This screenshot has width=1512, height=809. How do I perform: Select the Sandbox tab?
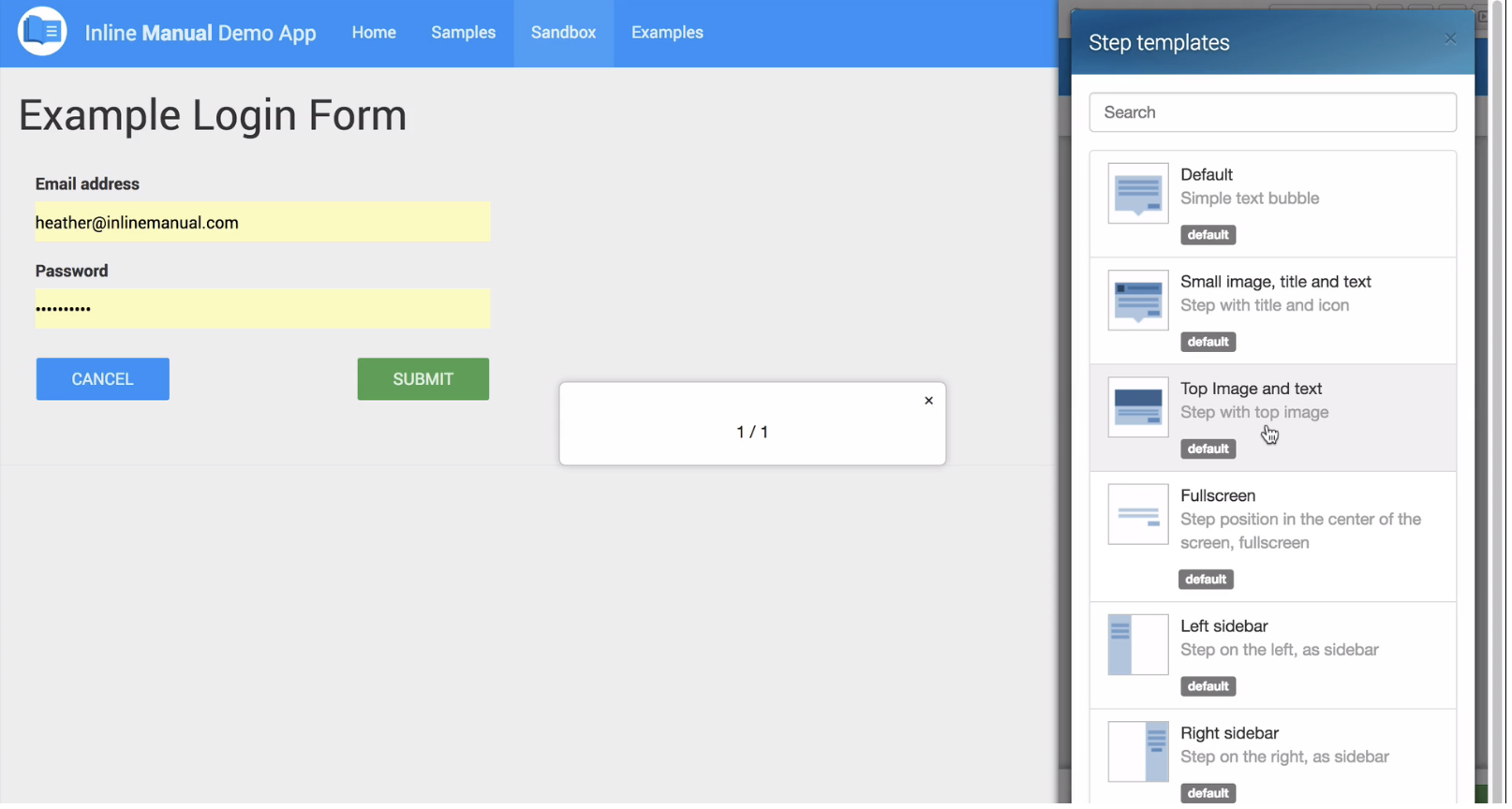[x=565, y=33]
